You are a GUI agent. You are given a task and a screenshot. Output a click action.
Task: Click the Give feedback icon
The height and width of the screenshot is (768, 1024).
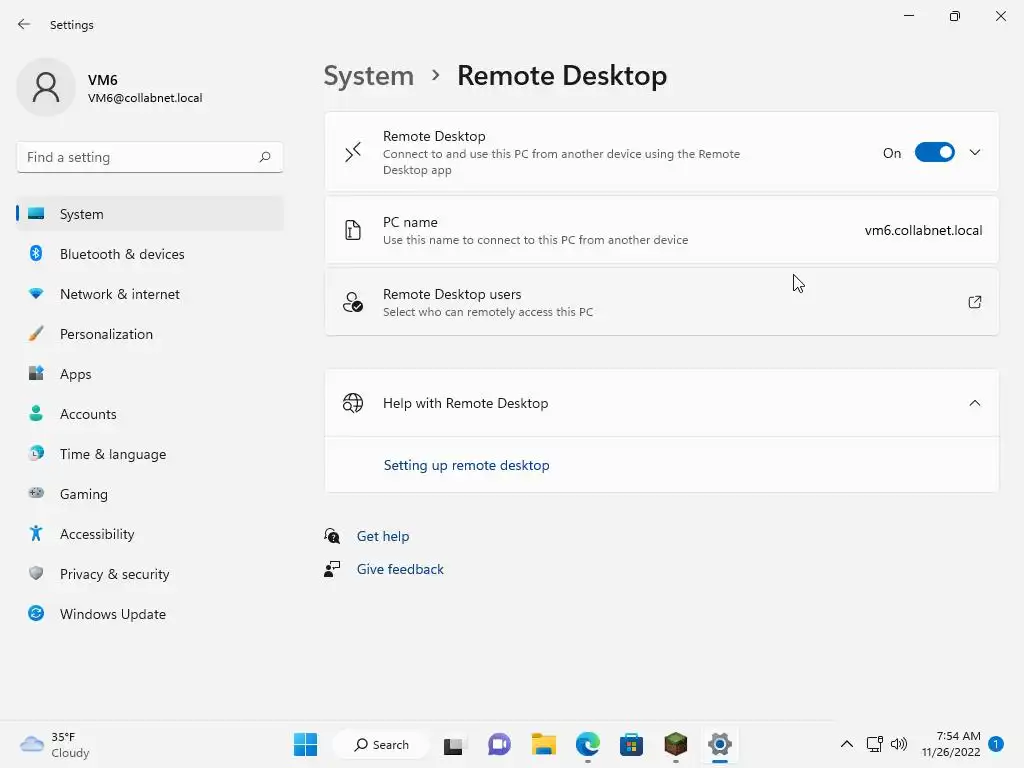tap(333, 569)
